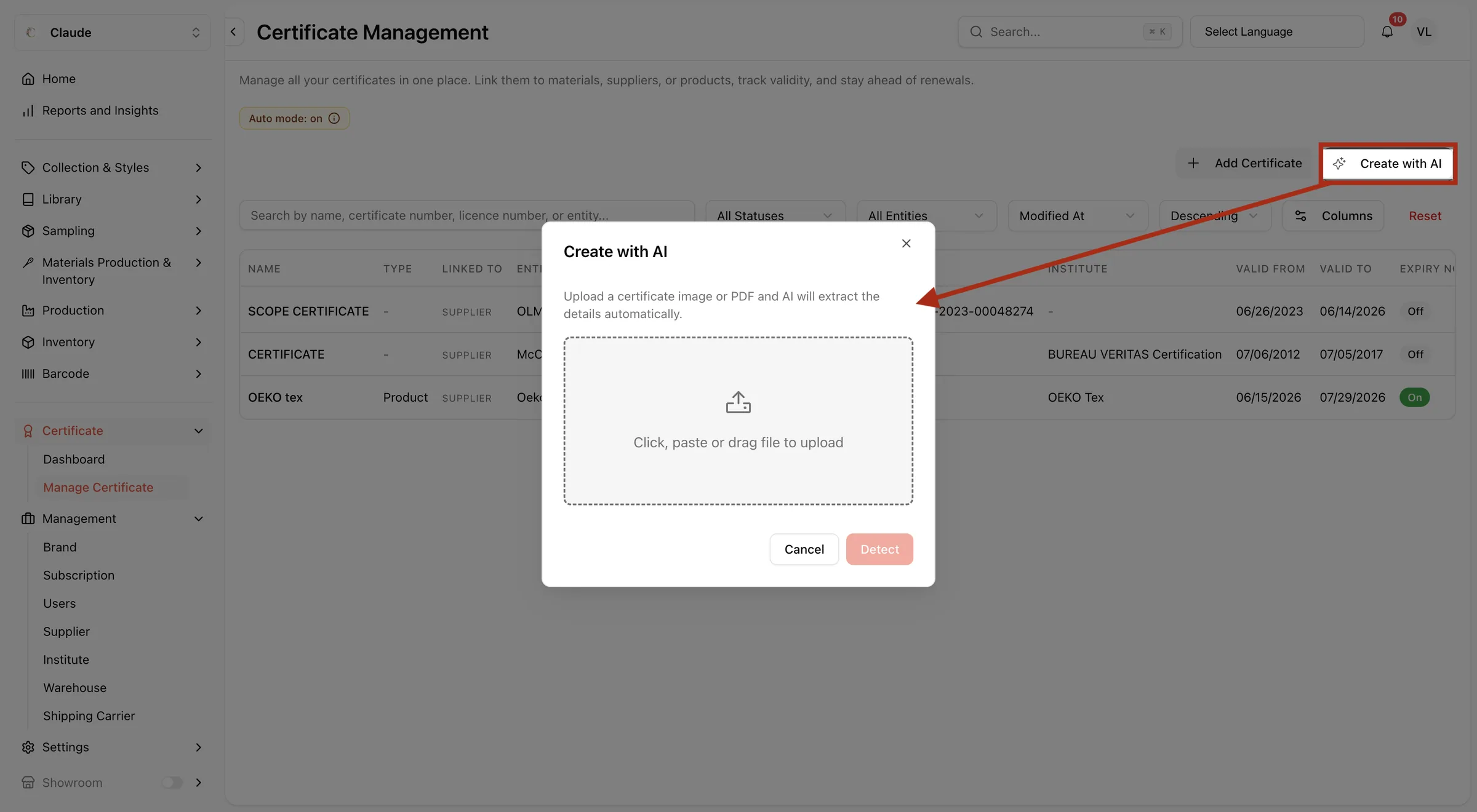Click the Barcode icon in sidebar
The width and height of the screenshot is (1477, 812).
click(28, 373)
